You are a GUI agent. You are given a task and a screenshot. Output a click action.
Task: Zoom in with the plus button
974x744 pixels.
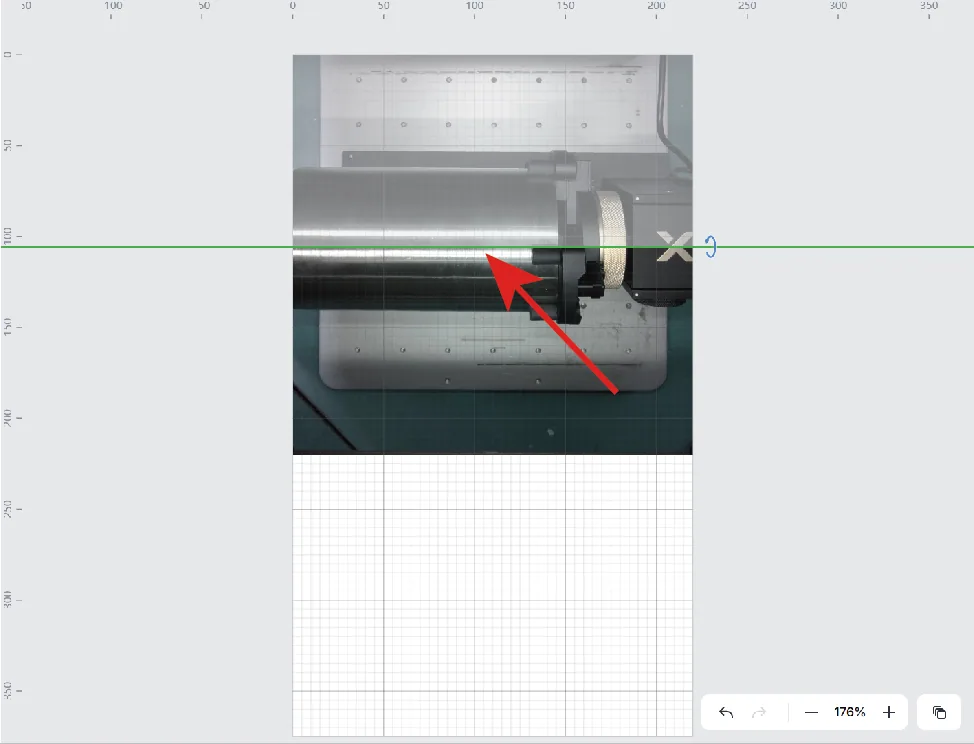click(889, 712)
